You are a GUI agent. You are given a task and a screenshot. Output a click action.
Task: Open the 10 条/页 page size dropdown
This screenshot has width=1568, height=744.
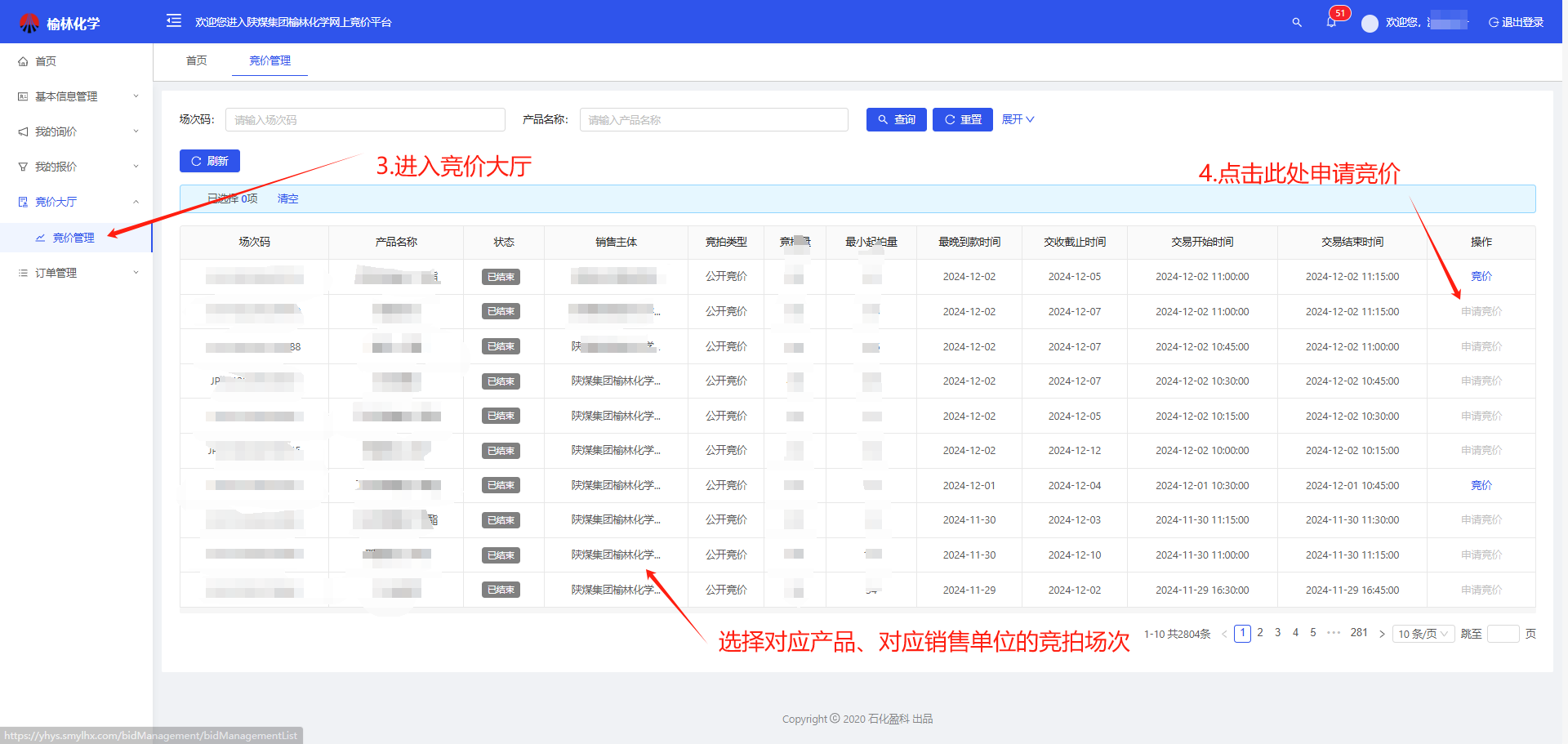pos(1422,634)
